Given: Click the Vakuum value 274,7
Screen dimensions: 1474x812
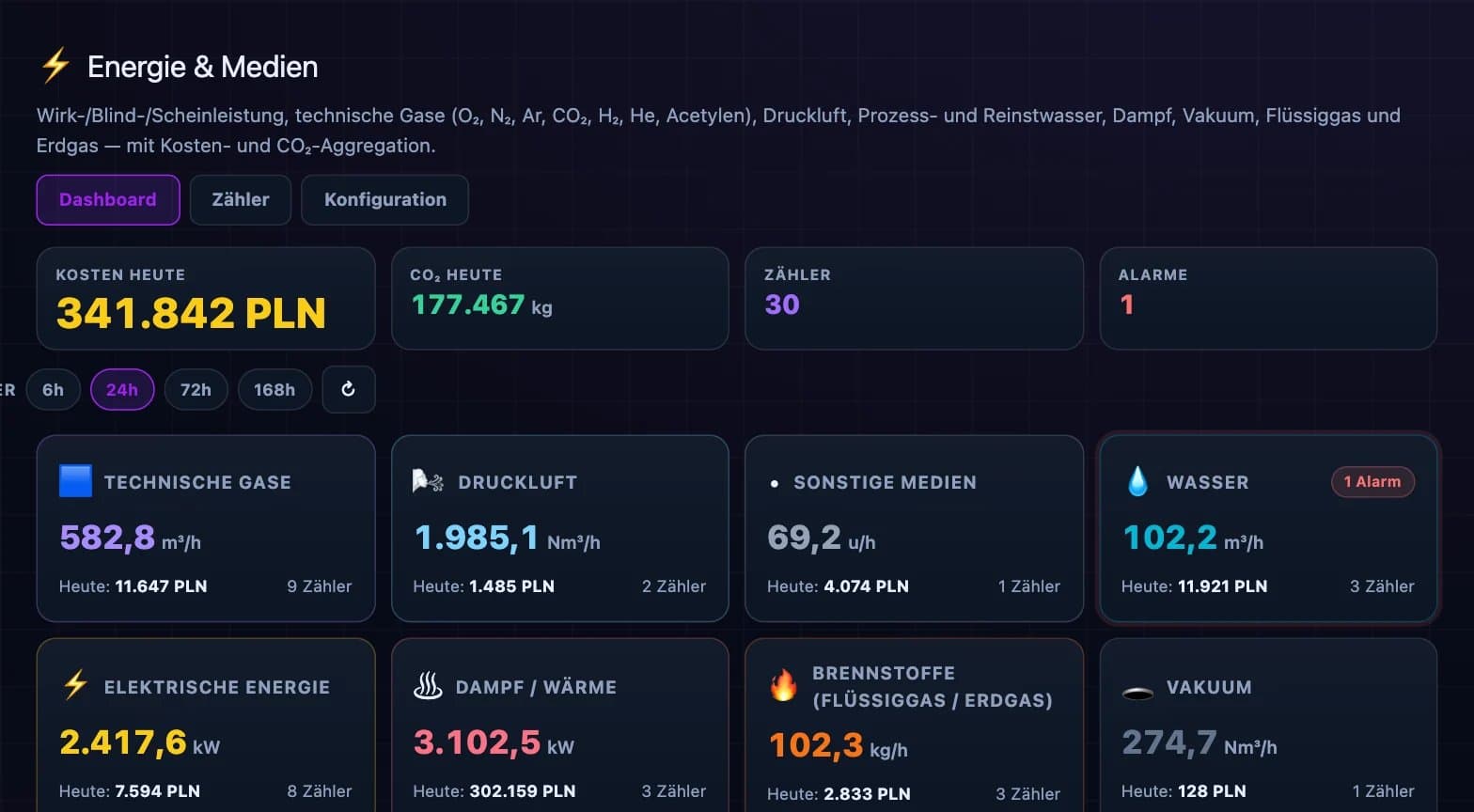Looking at the screenshot, I should [1169, 742].
